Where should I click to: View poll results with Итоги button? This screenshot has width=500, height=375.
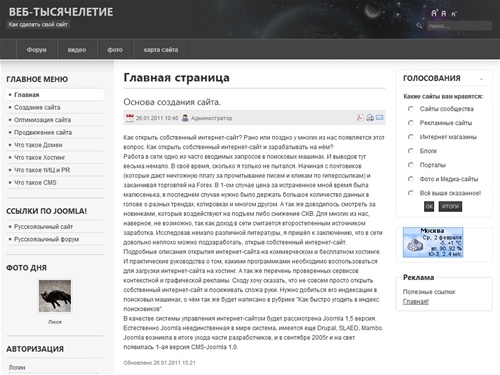click(450, 206)
